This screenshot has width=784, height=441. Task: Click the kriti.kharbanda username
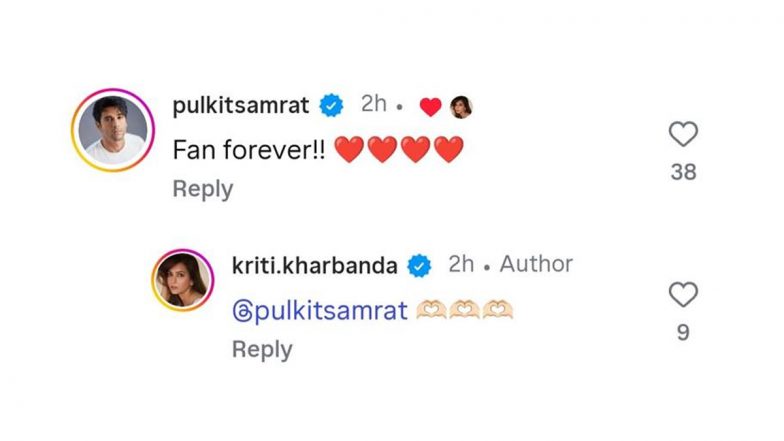click(x=314, y=266)
